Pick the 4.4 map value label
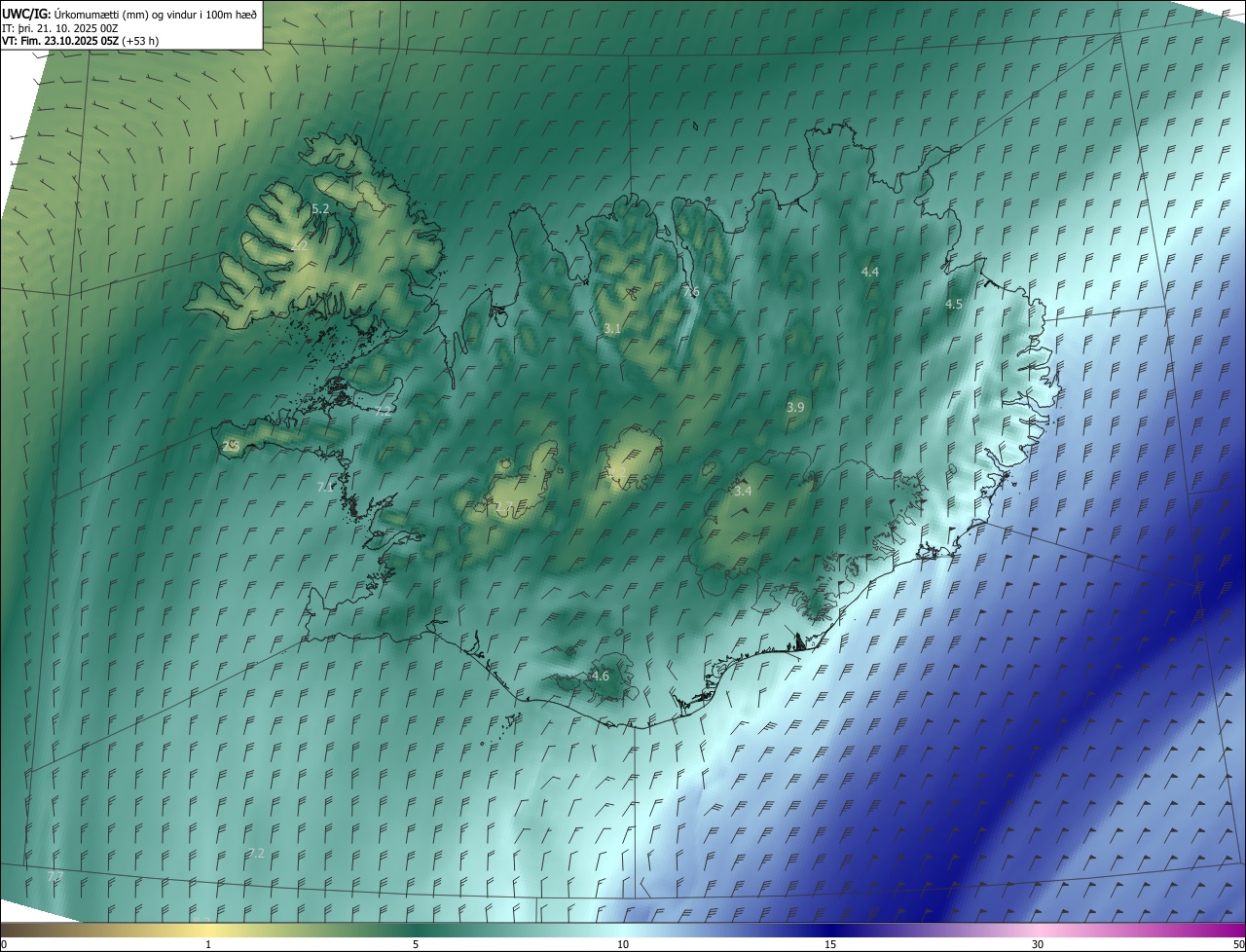This screenshot has height=952, width=1246. click(870, 272)
